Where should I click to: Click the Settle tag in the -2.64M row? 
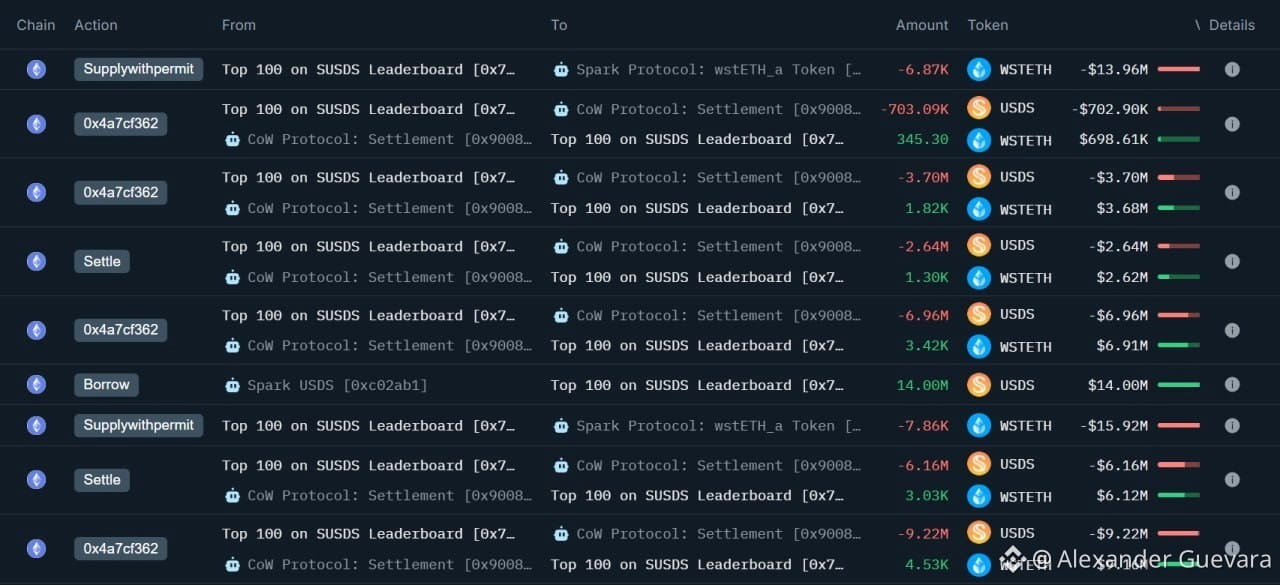tap(102, 261)
